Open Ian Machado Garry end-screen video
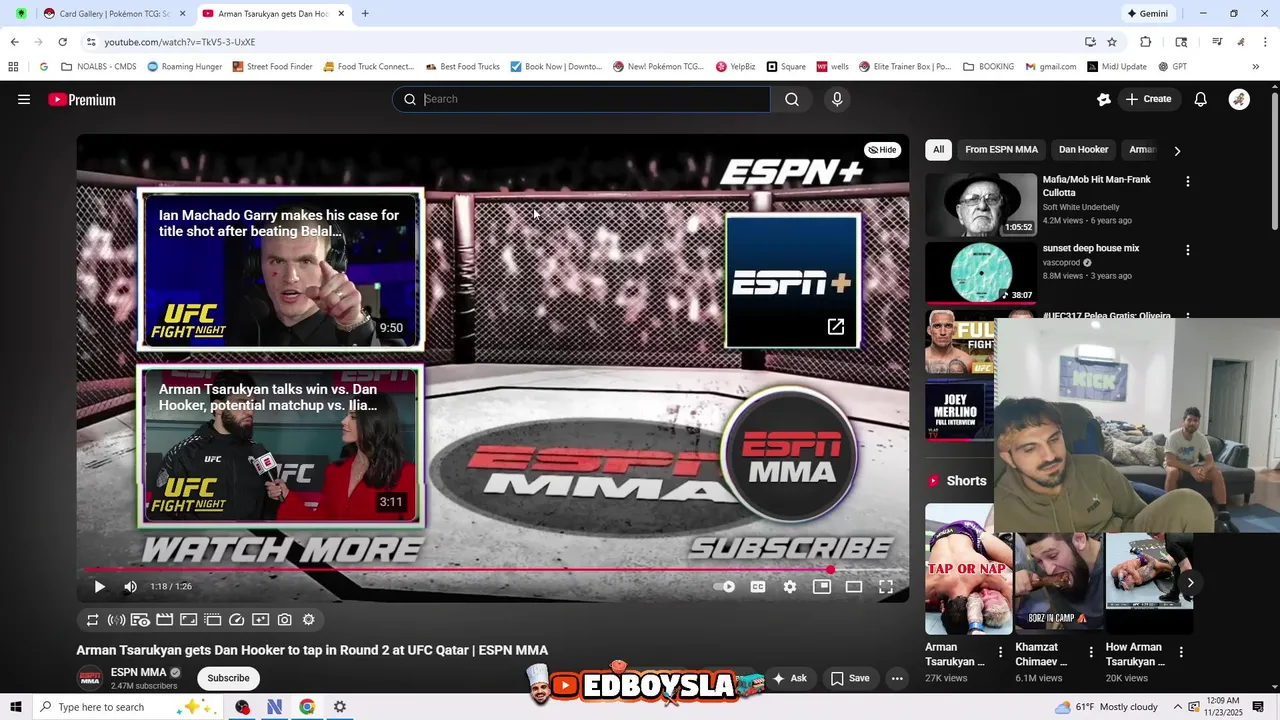Screen dimensions: 1280x720 coord(280,270)
